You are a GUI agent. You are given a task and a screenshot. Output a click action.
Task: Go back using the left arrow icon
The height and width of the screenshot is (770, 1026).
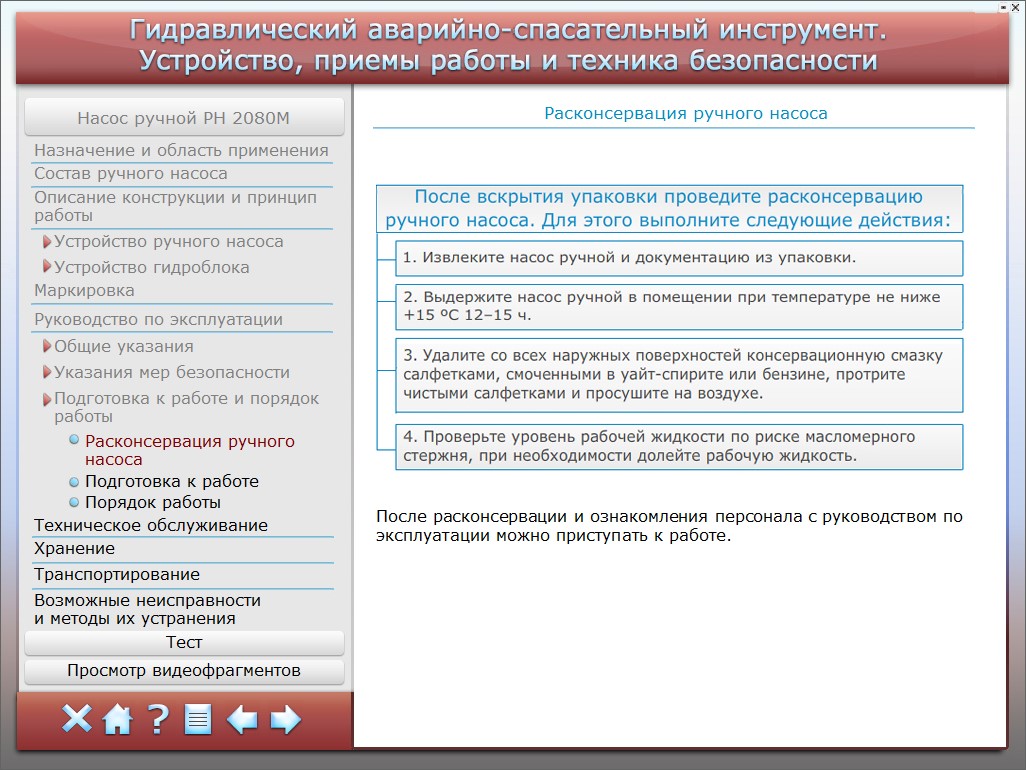click(242, 719)
